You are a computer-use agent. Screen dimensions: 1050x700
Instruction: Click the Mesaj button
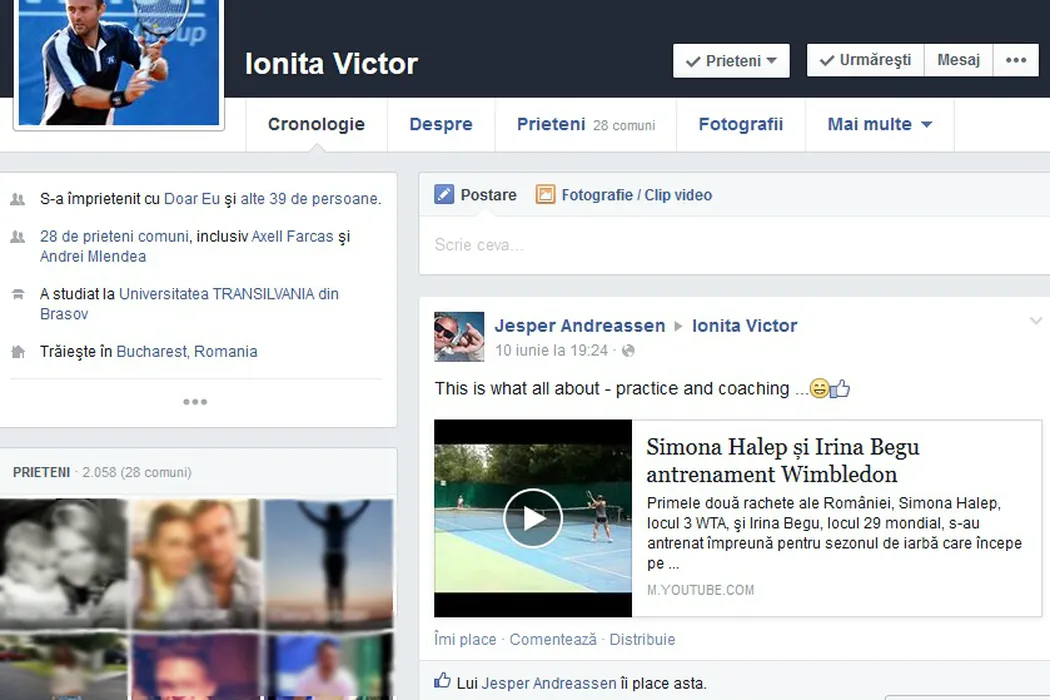958,60
